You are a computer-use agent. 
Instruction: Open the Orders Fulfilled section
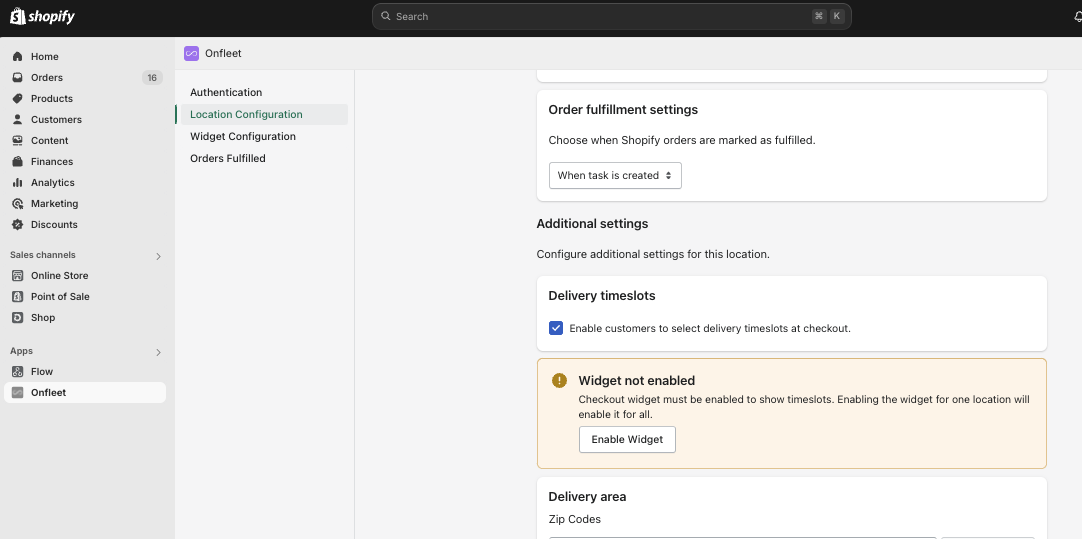pos(228,159)
